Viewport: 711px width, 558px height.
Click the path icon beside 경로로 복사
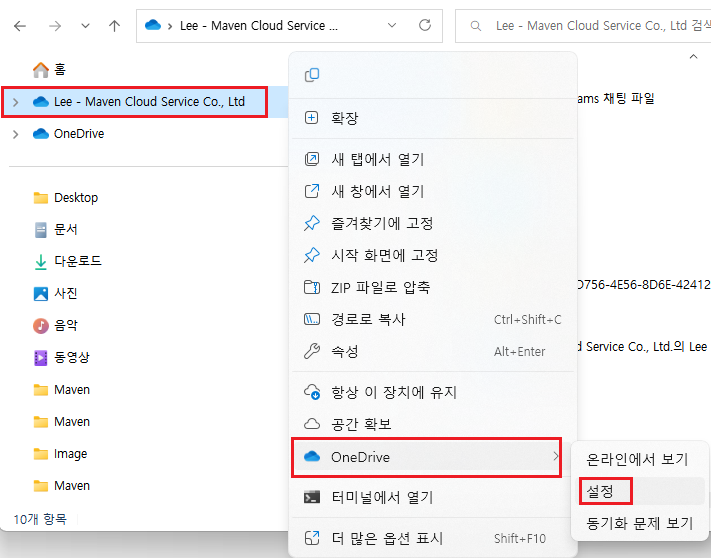point(312,319)
